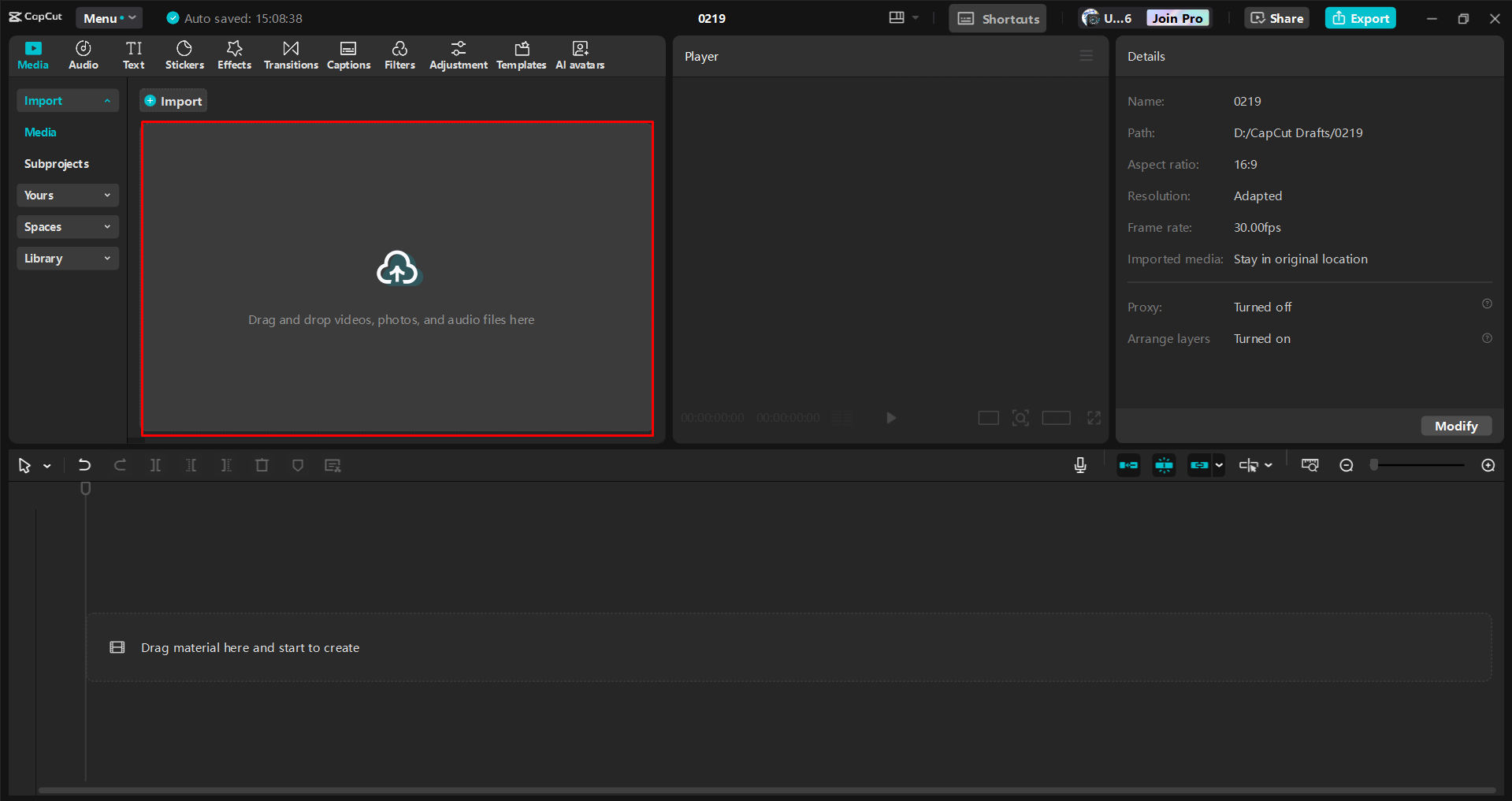
Task: Click the timeline playhead marker
Action: 86,489
